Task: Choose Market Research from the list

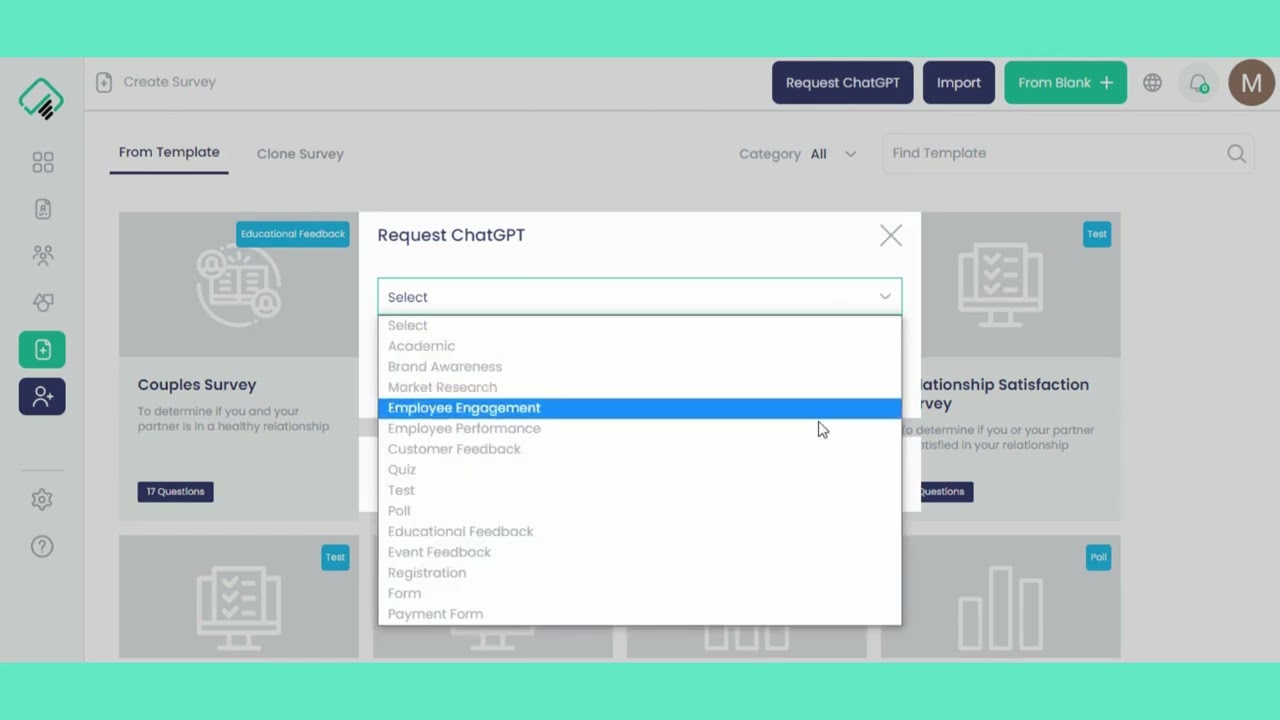Action: pyautogui.click(x=640, y=387)
